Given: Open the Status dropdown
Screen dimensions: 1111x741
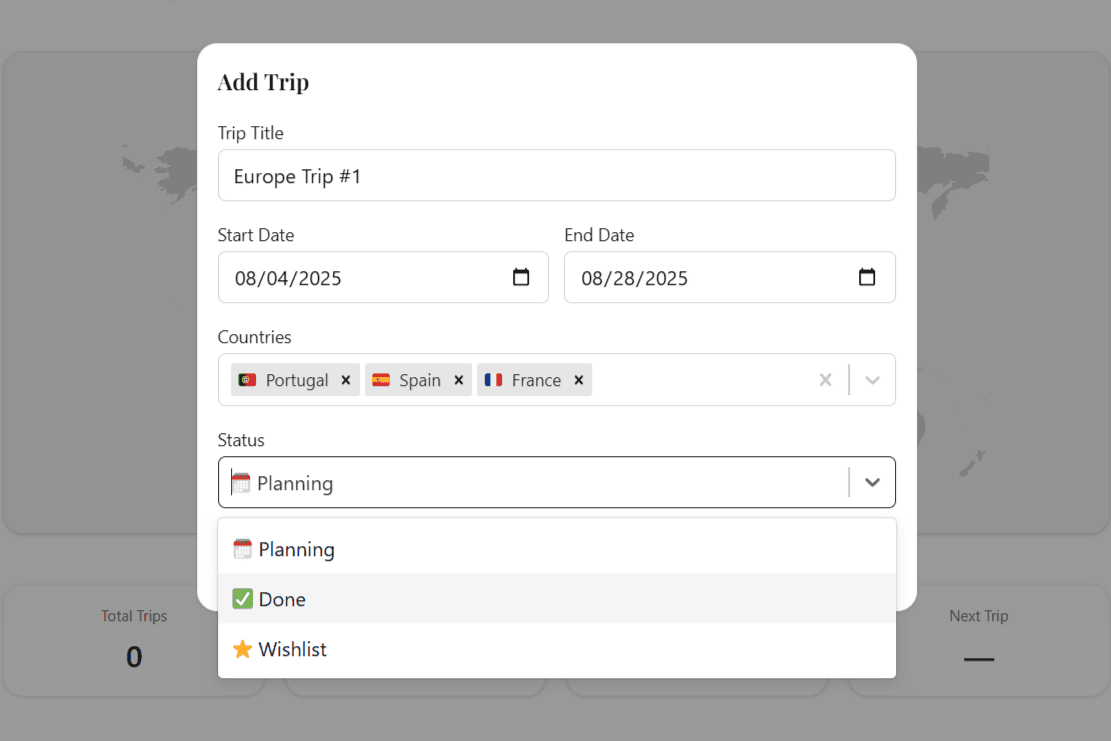Looking at the screenshot, I should (x=871, y=482).
